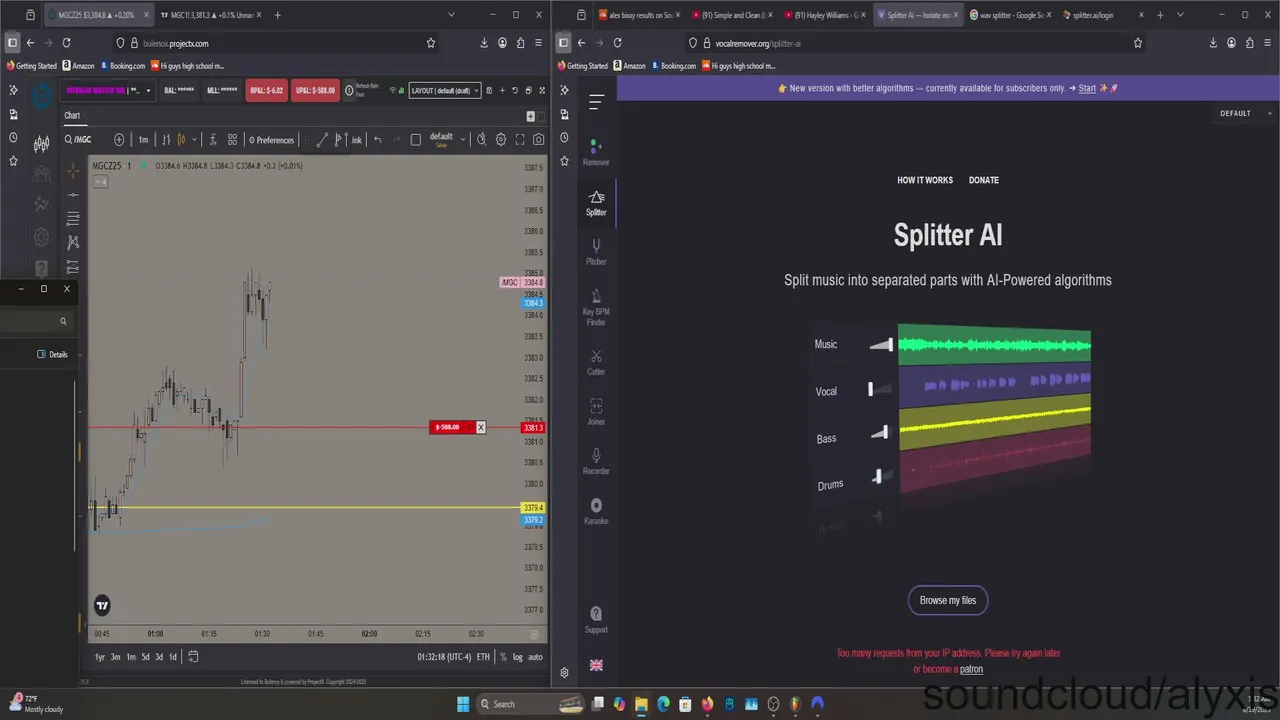
Task: Open chart Preferences button
Action: coord(272,140)
